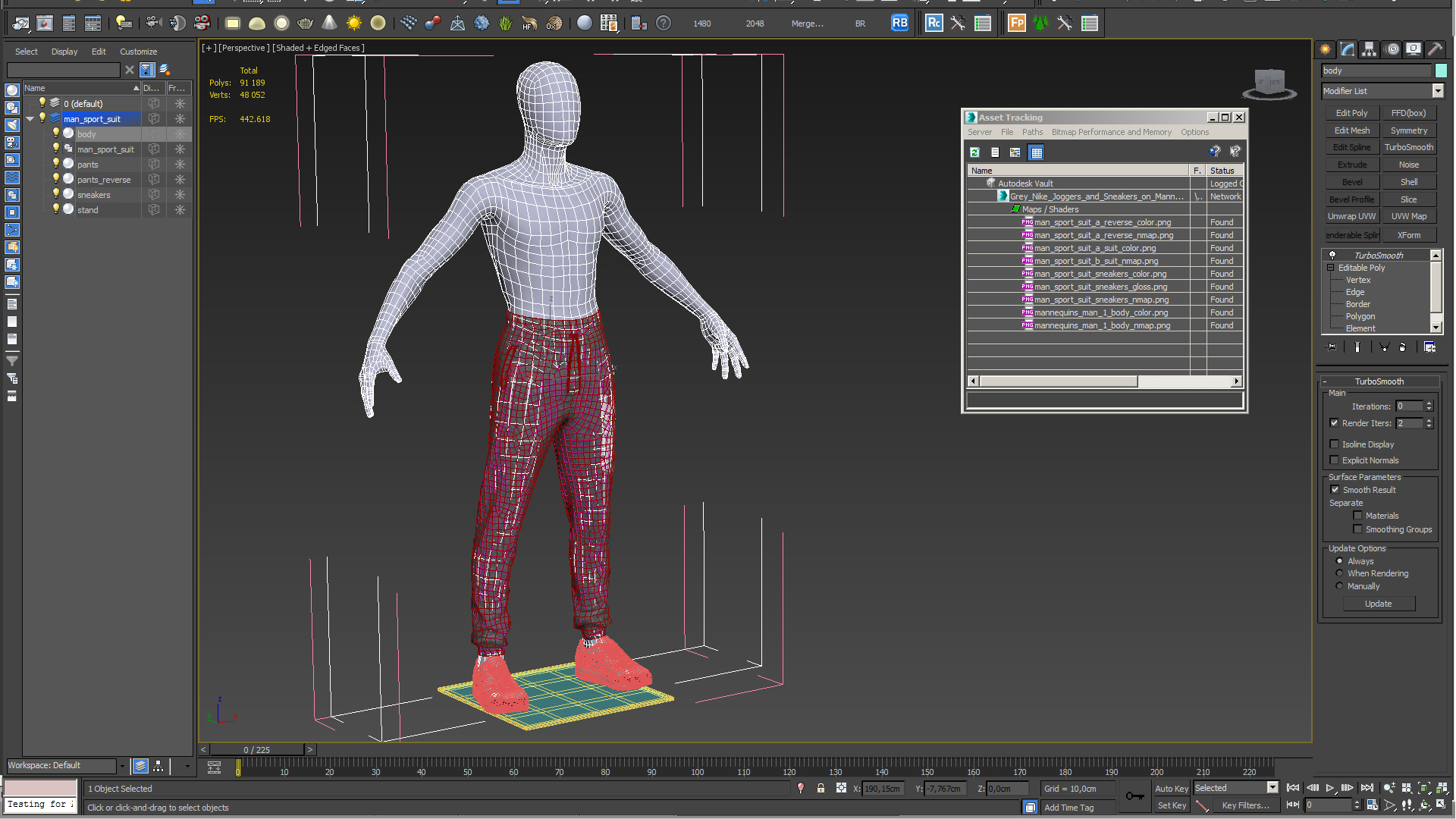Click the Cone primitive toolbar icon
Image resolution: width=1456 pixels, height=819 pixels.
(330, 24)
